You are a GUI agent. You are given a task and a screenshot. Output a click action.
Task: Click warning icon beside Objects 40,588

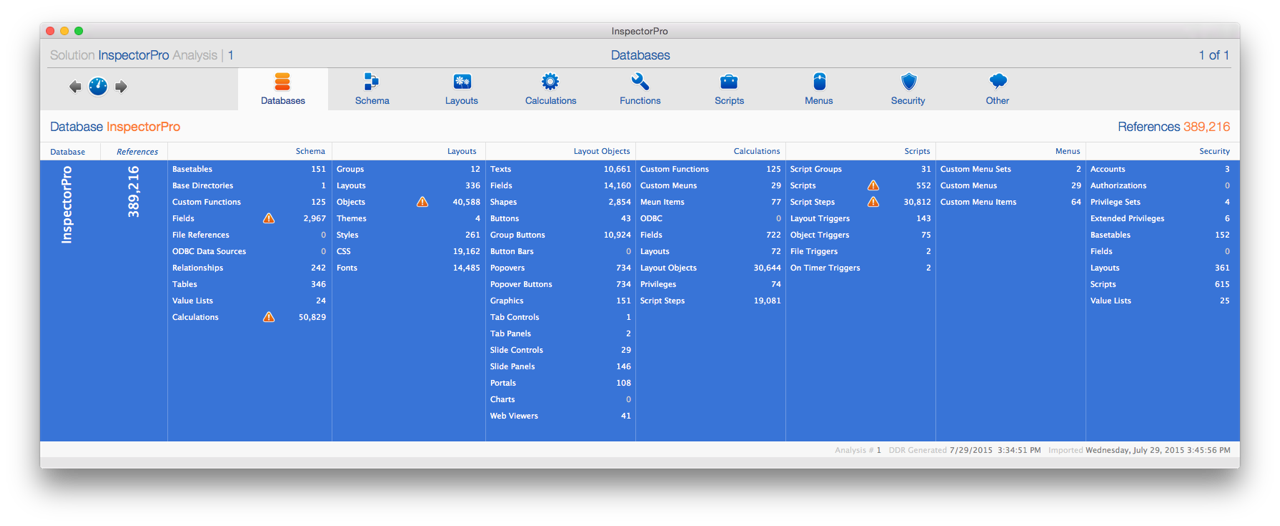[x=422, y=202]
